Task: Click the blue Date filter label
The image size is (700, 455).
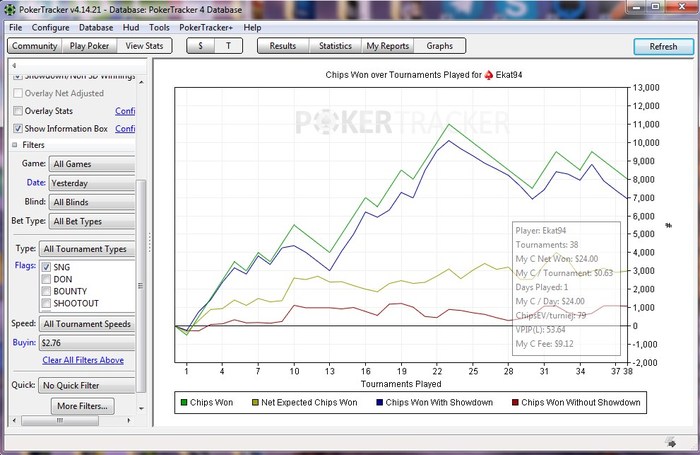Action: 36,183
